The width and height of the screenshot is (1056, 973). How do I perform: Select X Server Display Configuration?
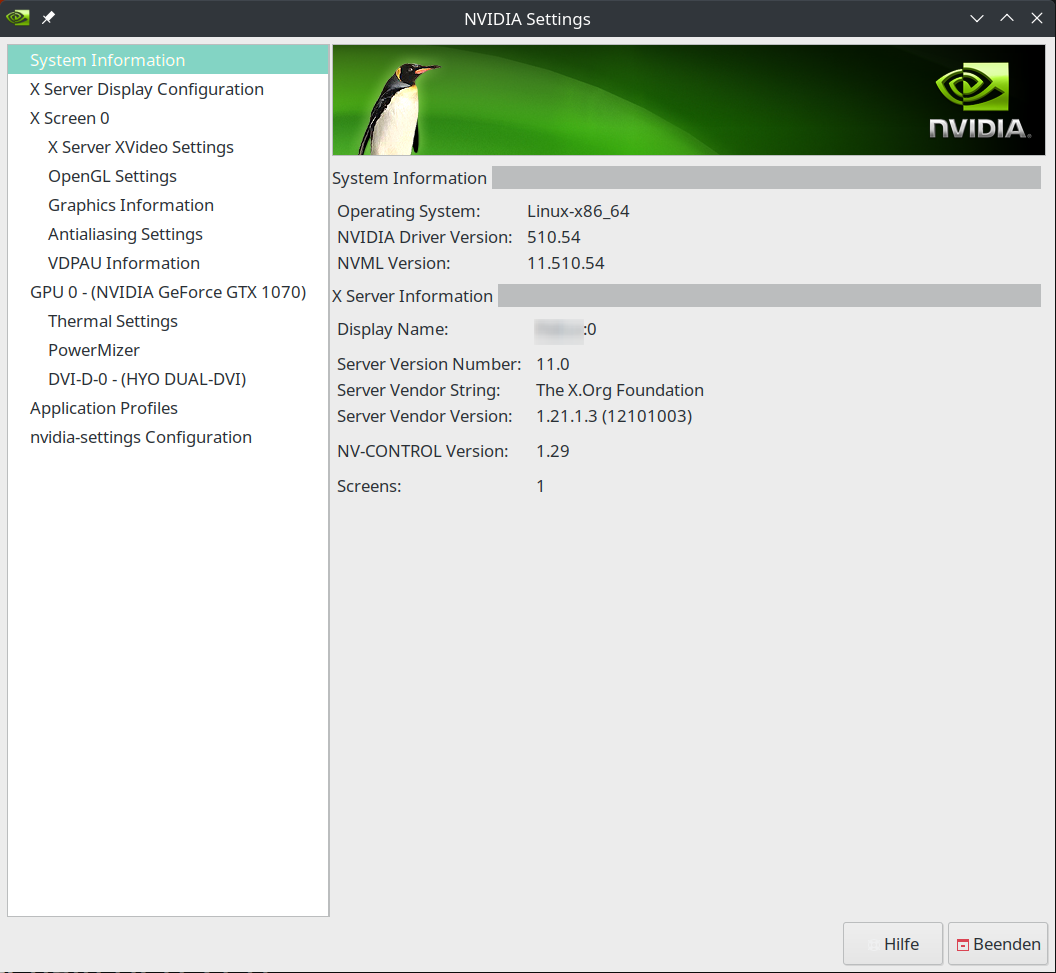[x=146, y=88]
